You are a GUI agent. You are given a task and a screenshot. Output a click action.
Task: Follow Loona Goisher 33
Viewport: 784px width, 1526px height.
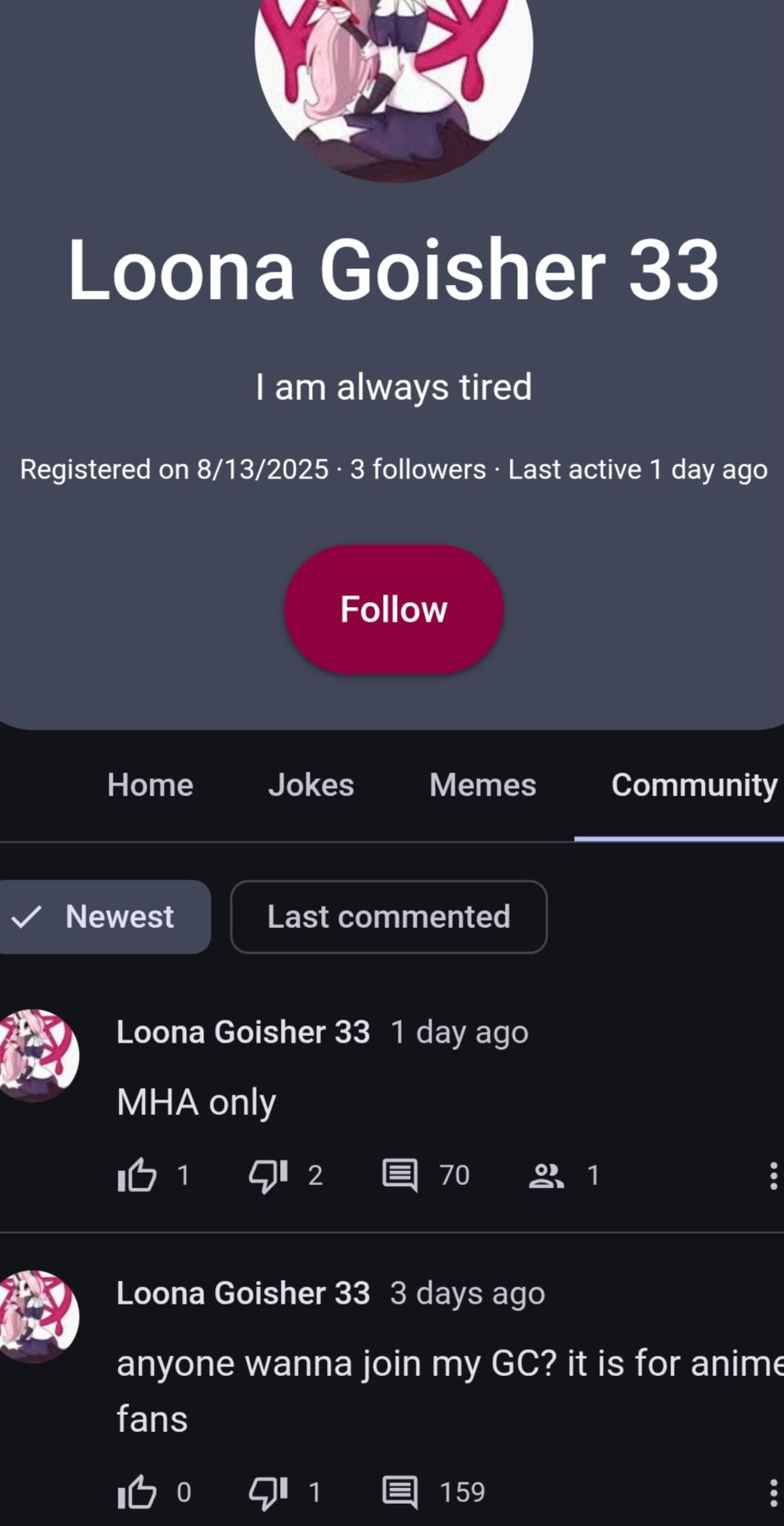pos(394,609)
